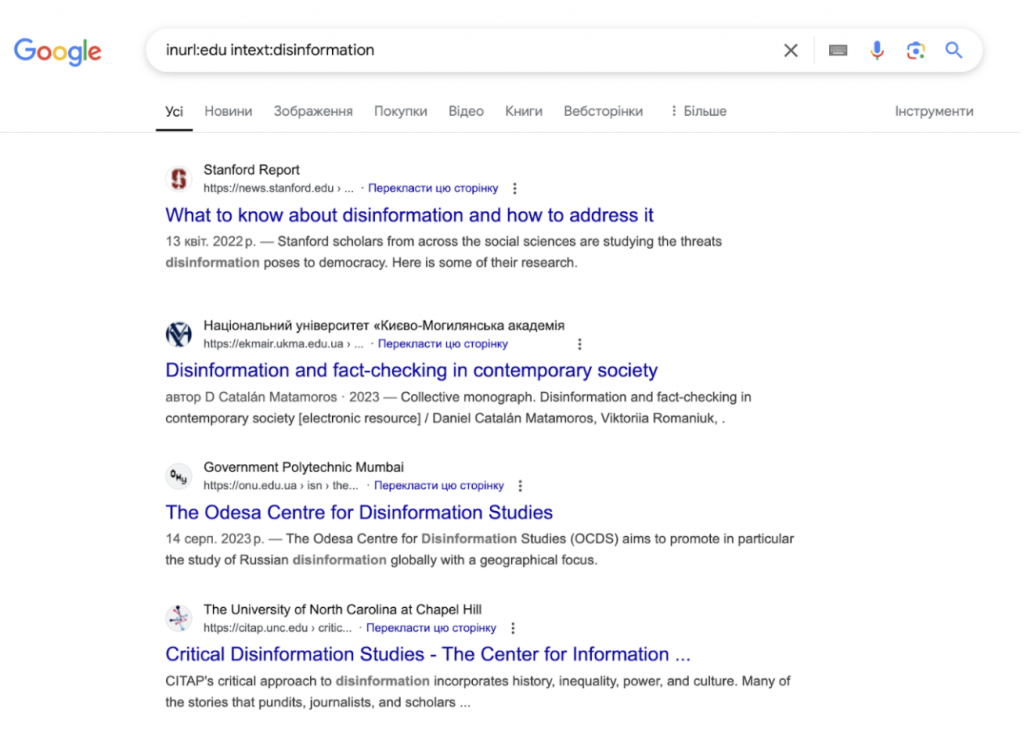Click 'Government Polytechnic Mumbai' site name
The width and height of the screenshot is (1024, 745).
tap(304, 467)
